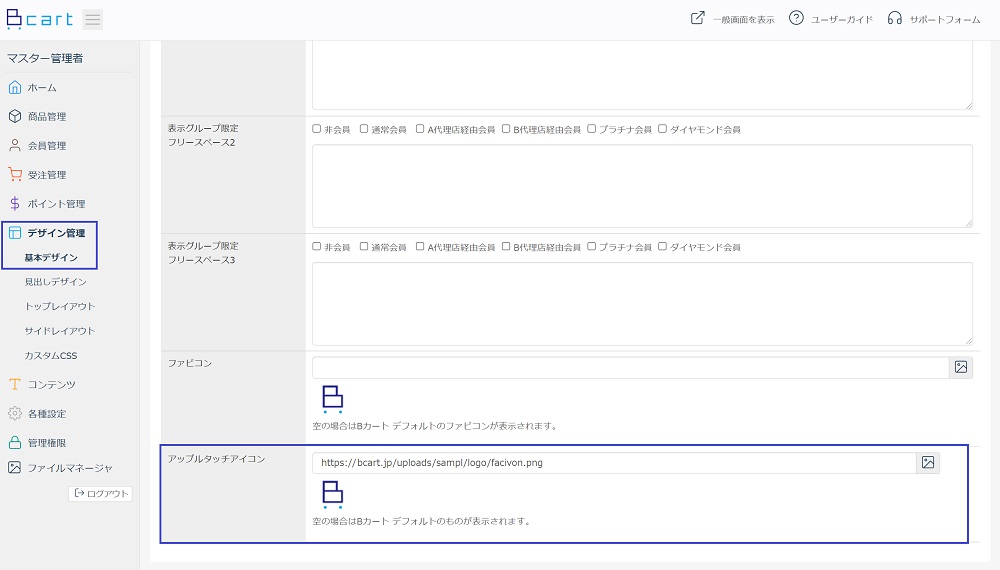Viewport: 1000px width, 570px height.
Task: Check A代理店経由会員 for フリースペース3
Action: coord(420,246)
